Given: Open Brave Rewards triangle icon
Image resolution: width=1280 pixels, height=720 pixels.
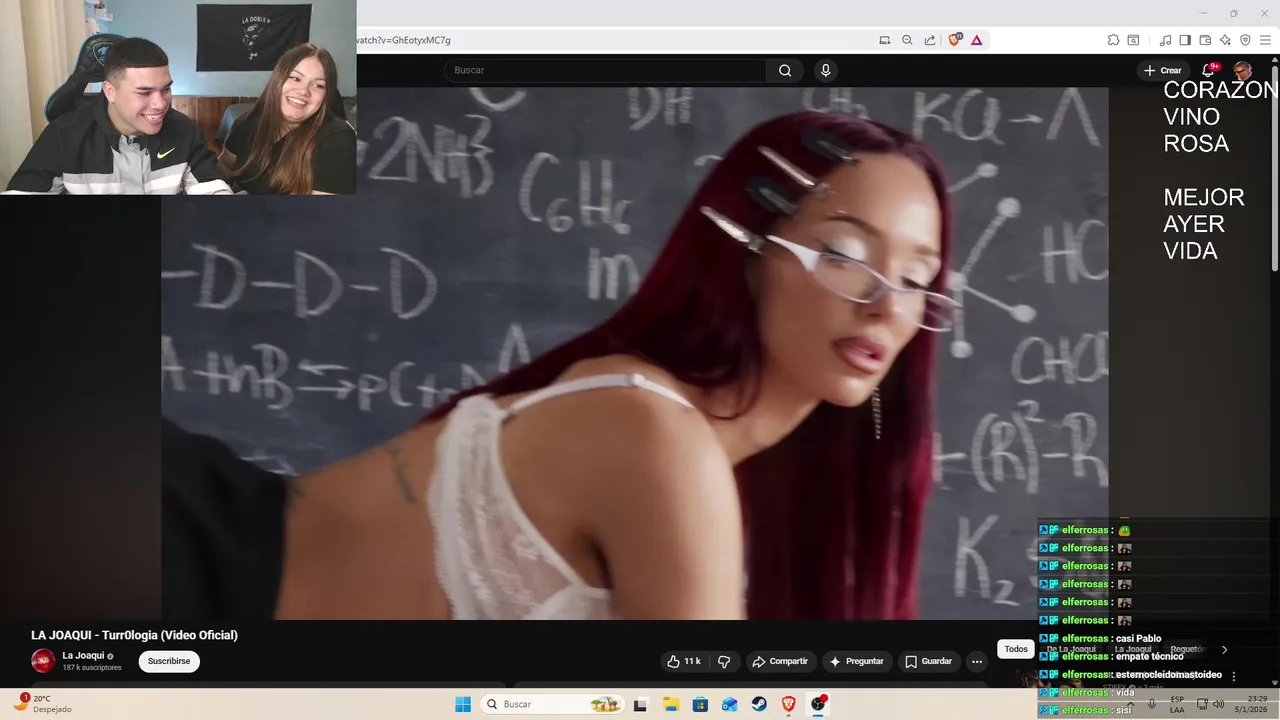Looking at the screenshot, I should coord(976,40).
